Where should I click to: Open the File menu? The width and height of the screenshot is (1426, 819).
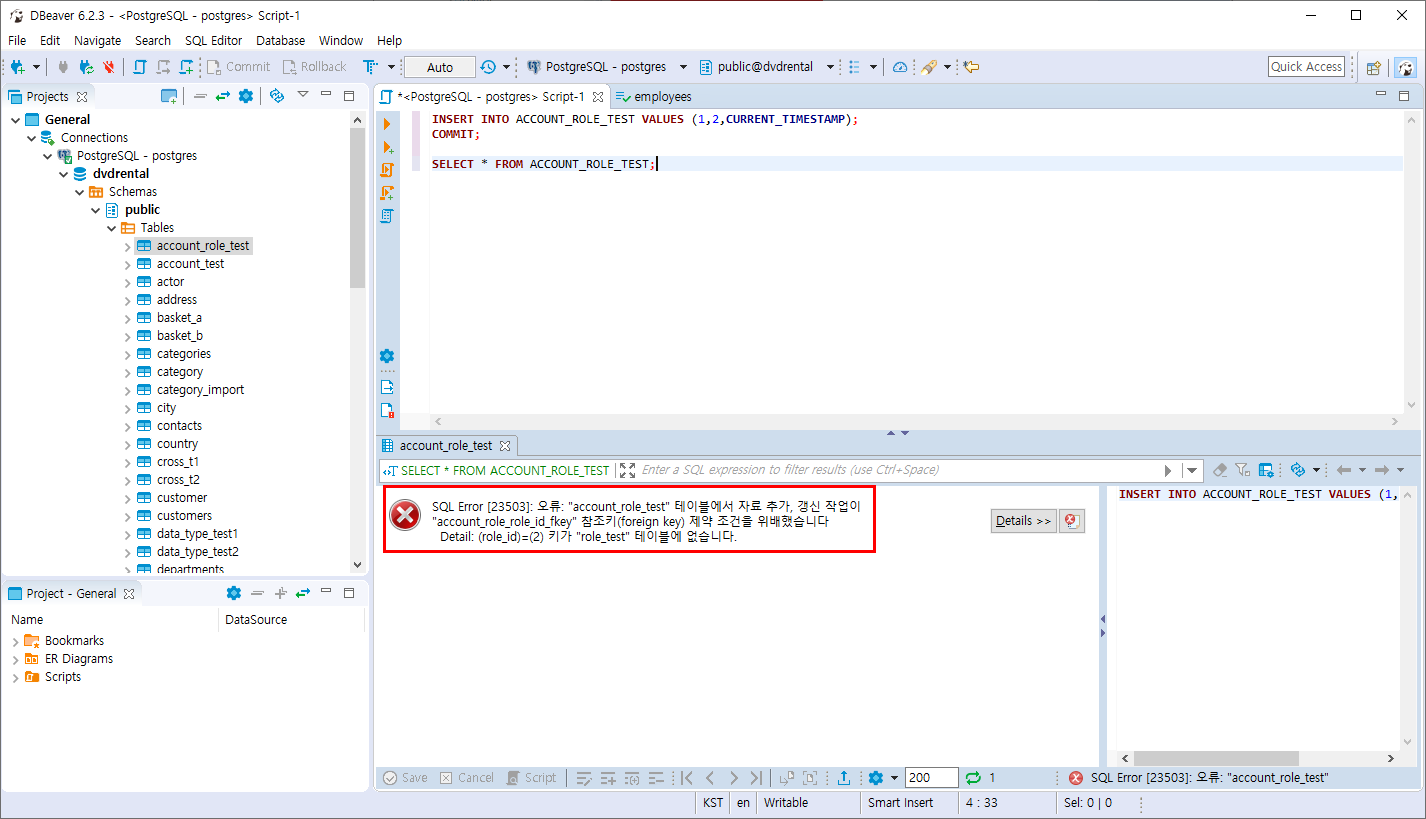tap(17, 40)
